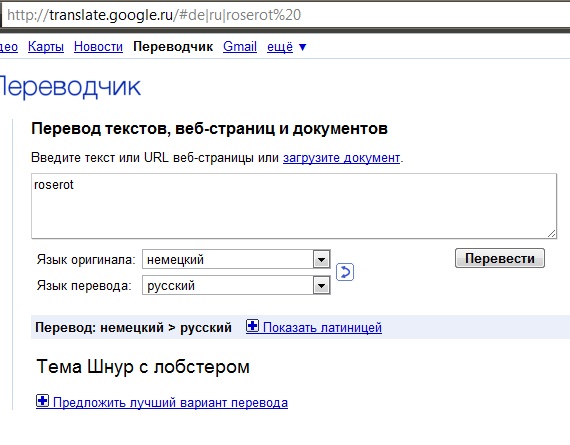Viewport: 570px width, 445px height.
Task: Click the swap languages arrow icon
Action: [345, 272]
